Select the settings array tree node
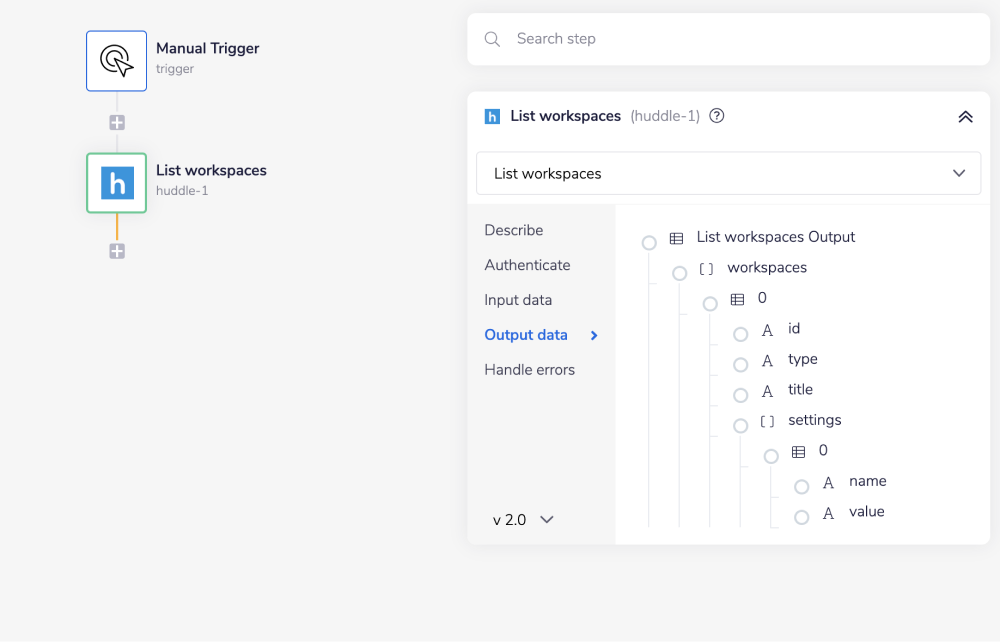The image size is (1000, 642). pos(814,420)
